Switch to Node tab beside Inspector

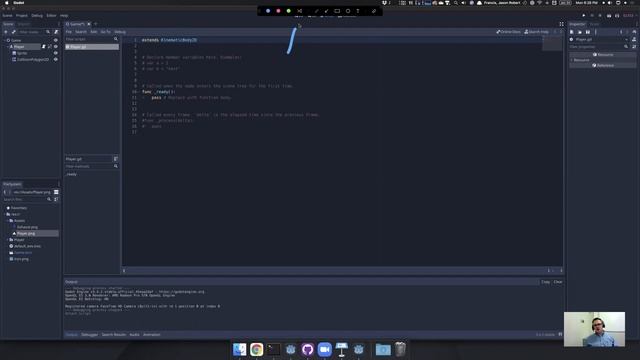tap(594, 24)
